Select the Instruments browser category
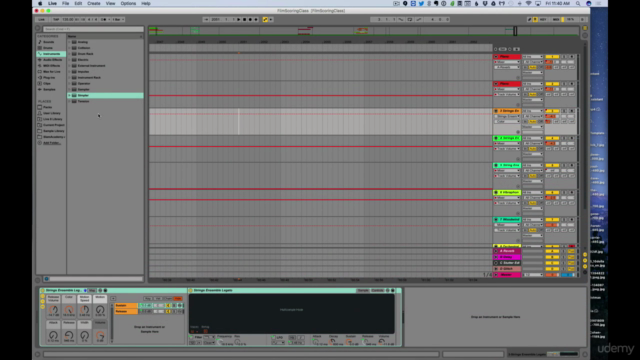This screenshot has height=360, width=640. [x=51, y=54]
